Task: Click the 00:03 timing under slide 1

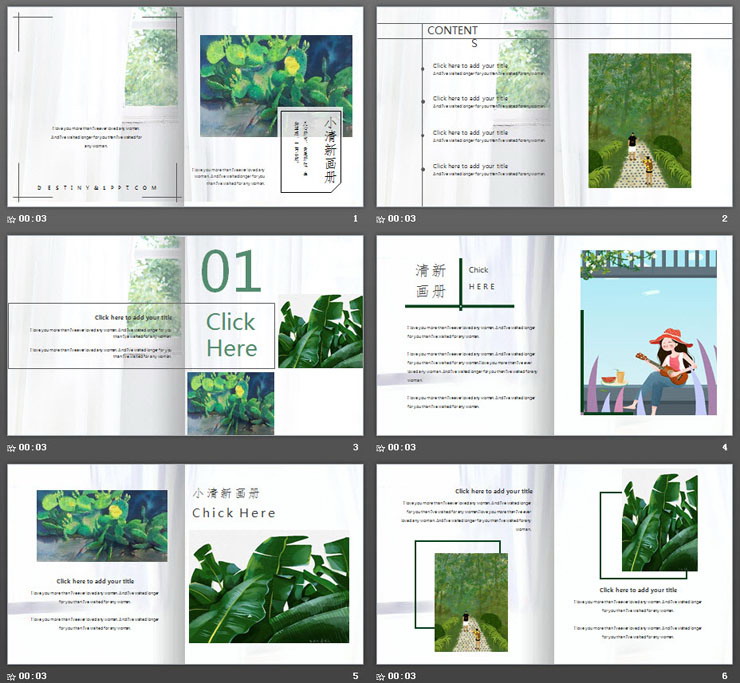Action: tap(33, 219)
